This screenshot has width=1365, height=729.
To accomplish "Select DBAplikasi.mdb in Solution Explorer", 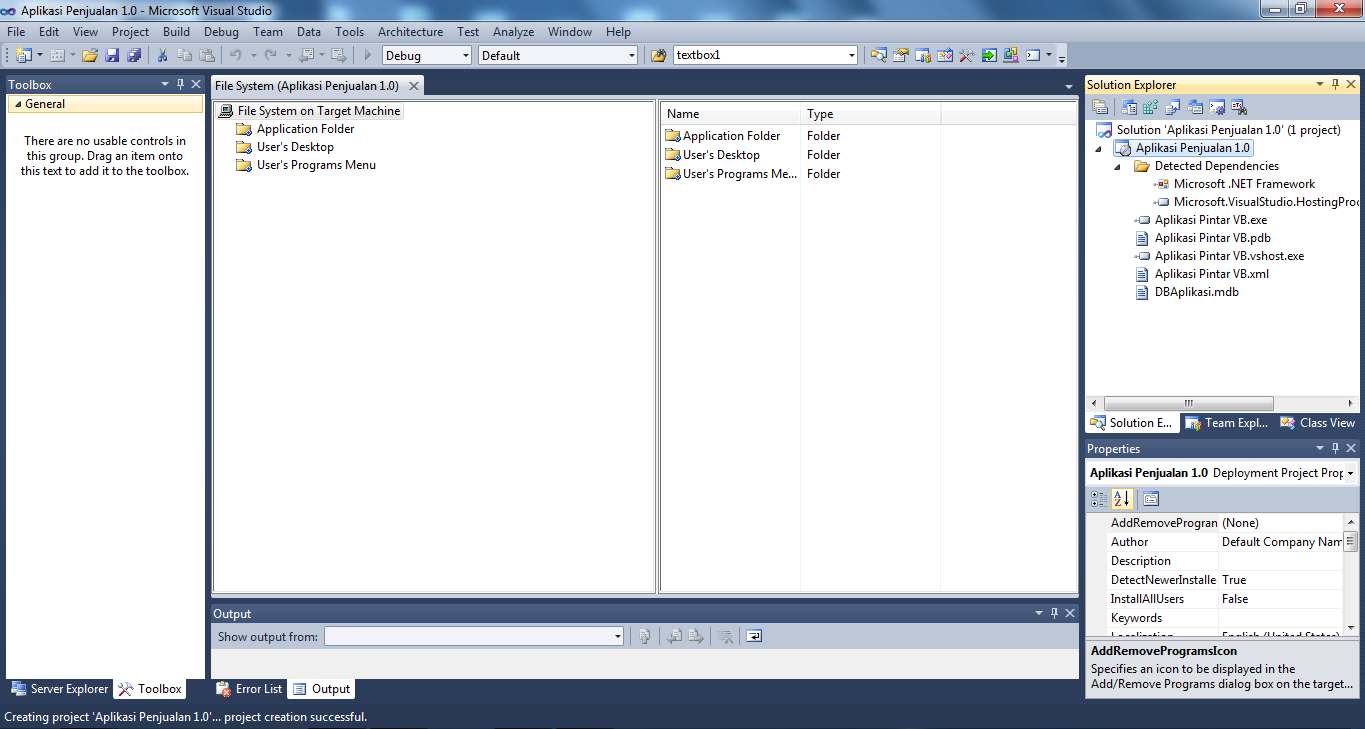I will pyautogui.click(x=1196, y=292).
